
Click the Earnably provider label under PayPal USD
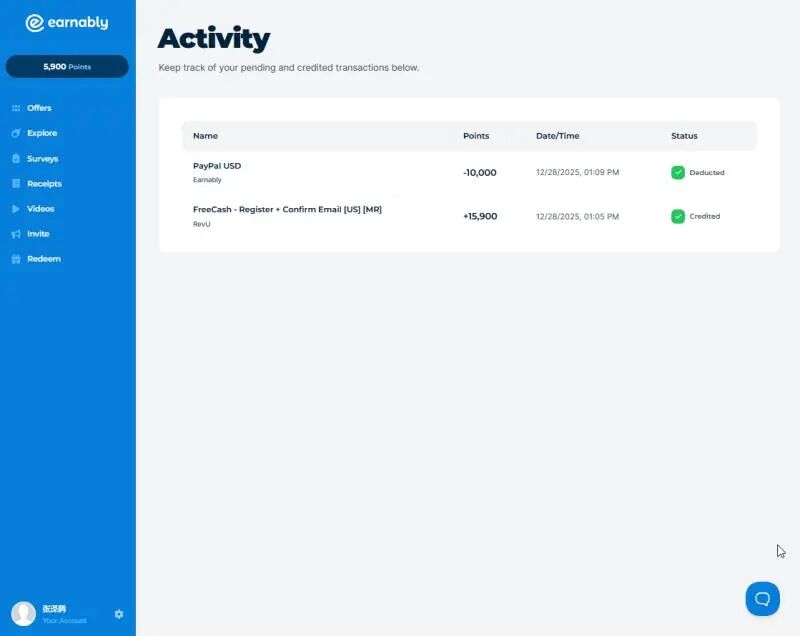point(207,180)
